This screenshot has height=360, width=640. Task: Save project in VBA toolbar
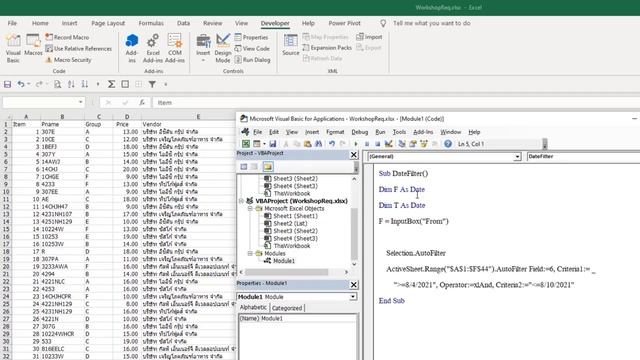point(273,144)
